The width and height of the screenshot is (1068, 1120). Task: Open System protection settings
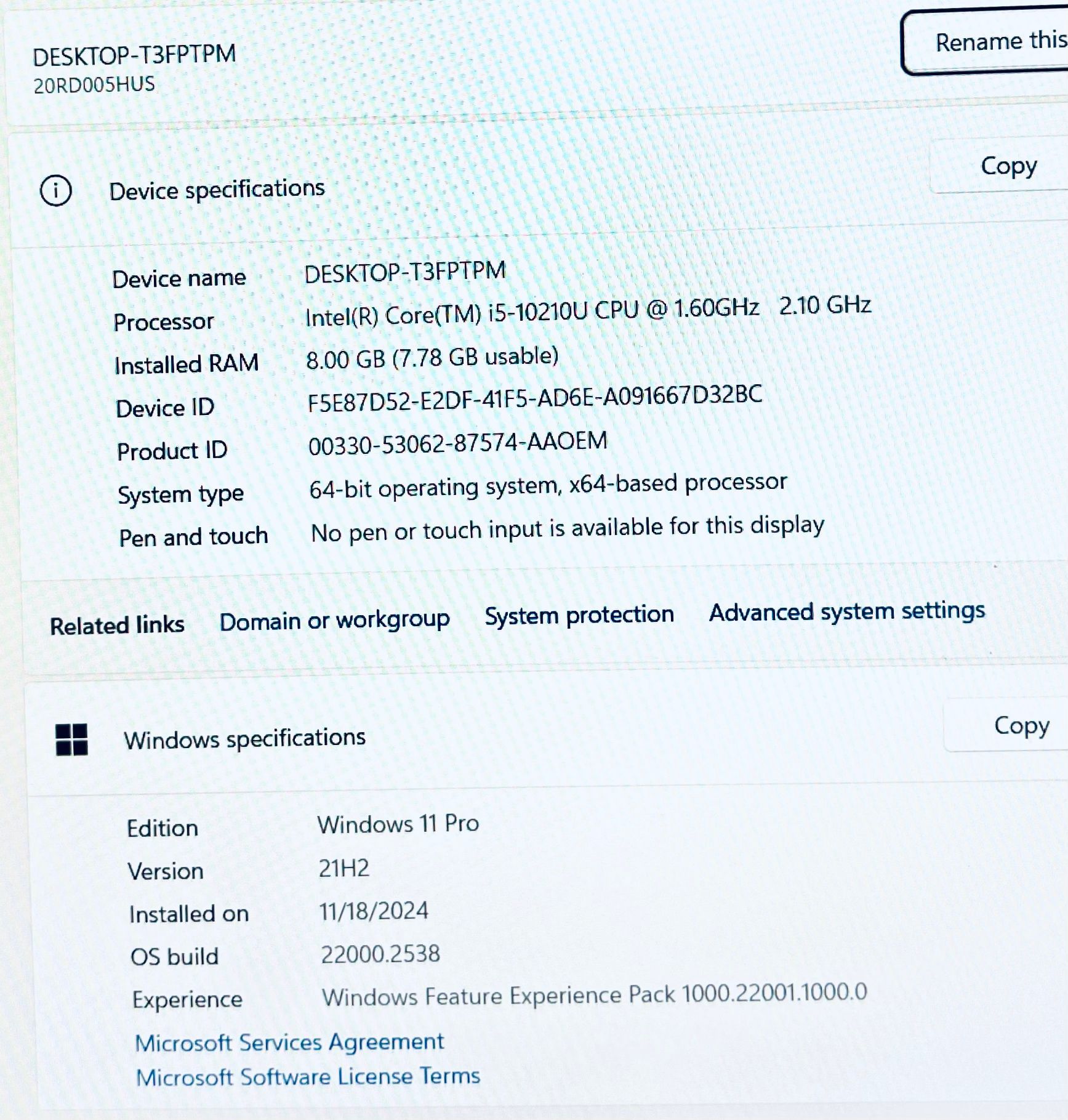[x=579, y=615]
